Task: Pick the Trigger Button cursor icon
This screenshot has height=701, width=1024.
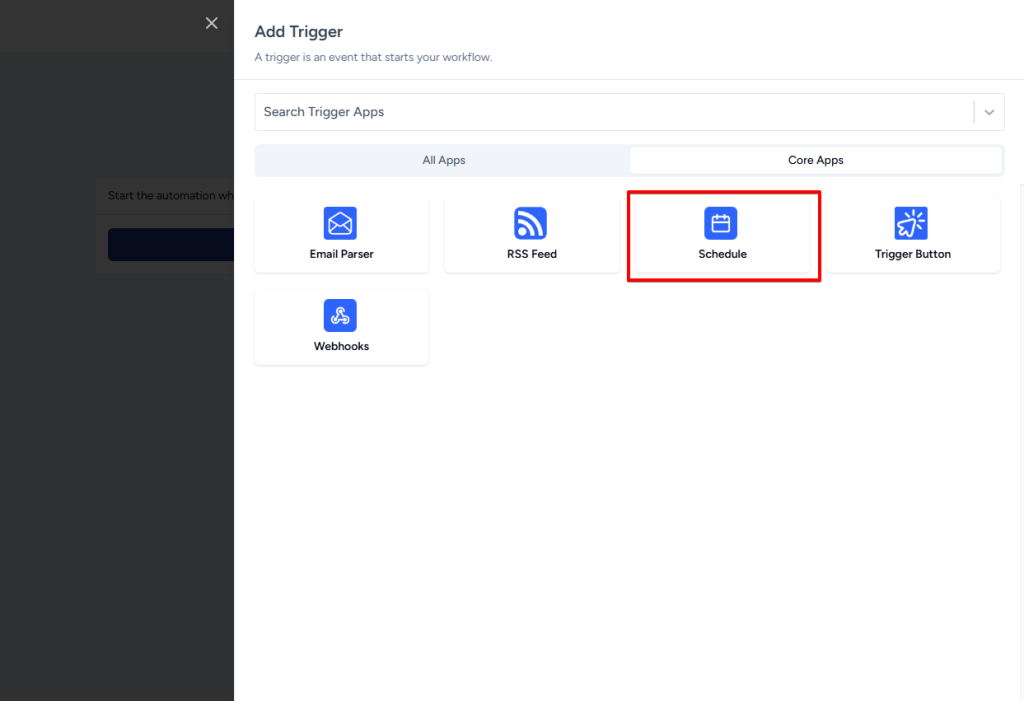Action: tap(911, 223)
